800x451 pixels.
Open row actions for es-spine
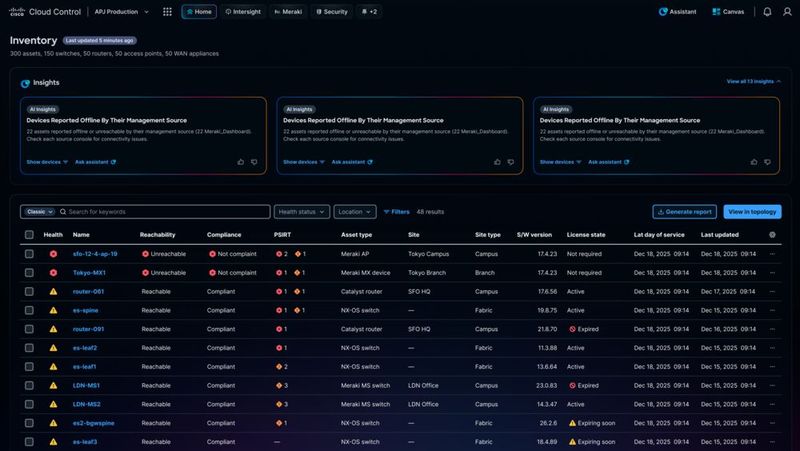click(772, 310)
